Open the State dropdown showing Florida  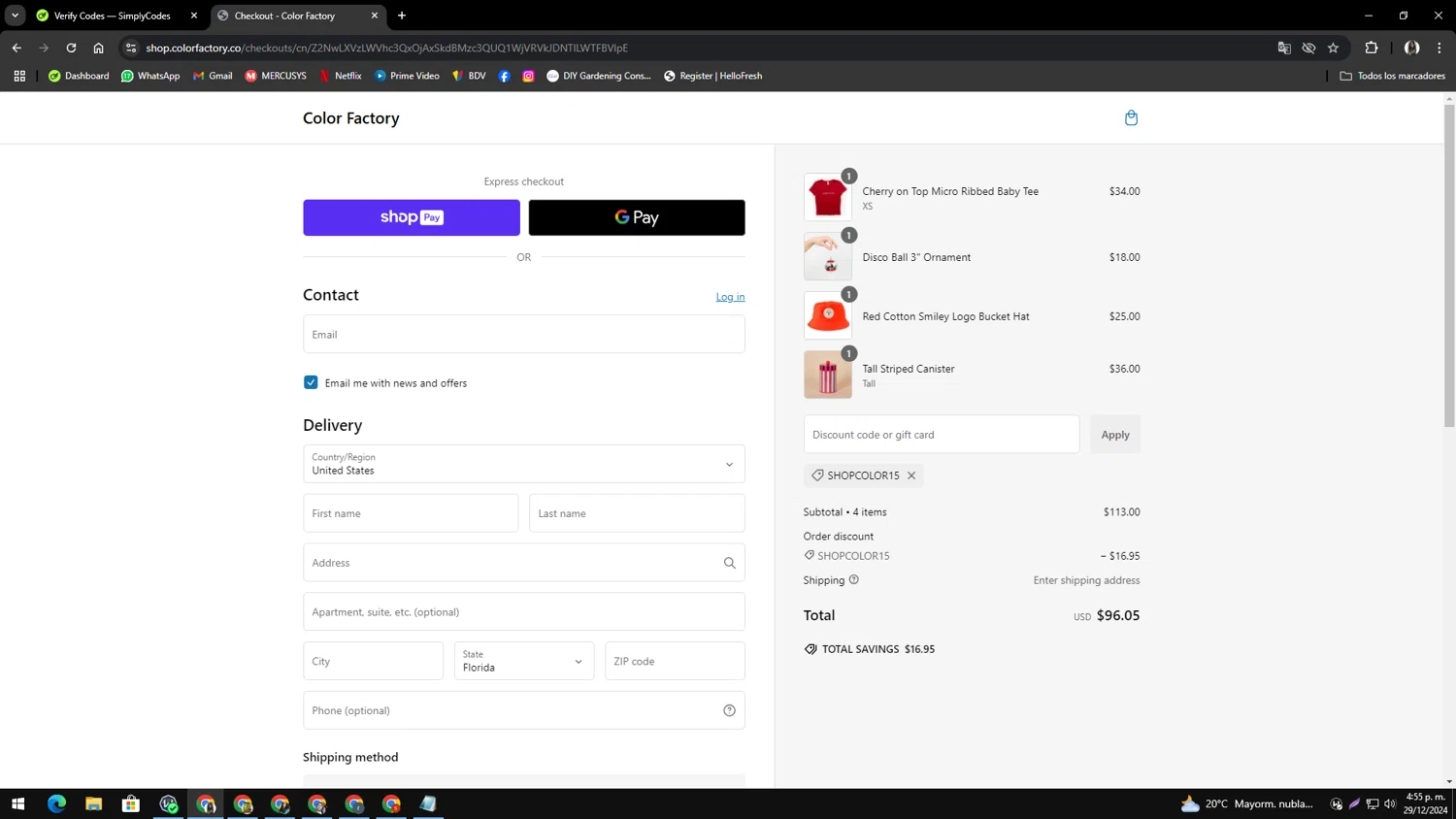pos(524,661)
